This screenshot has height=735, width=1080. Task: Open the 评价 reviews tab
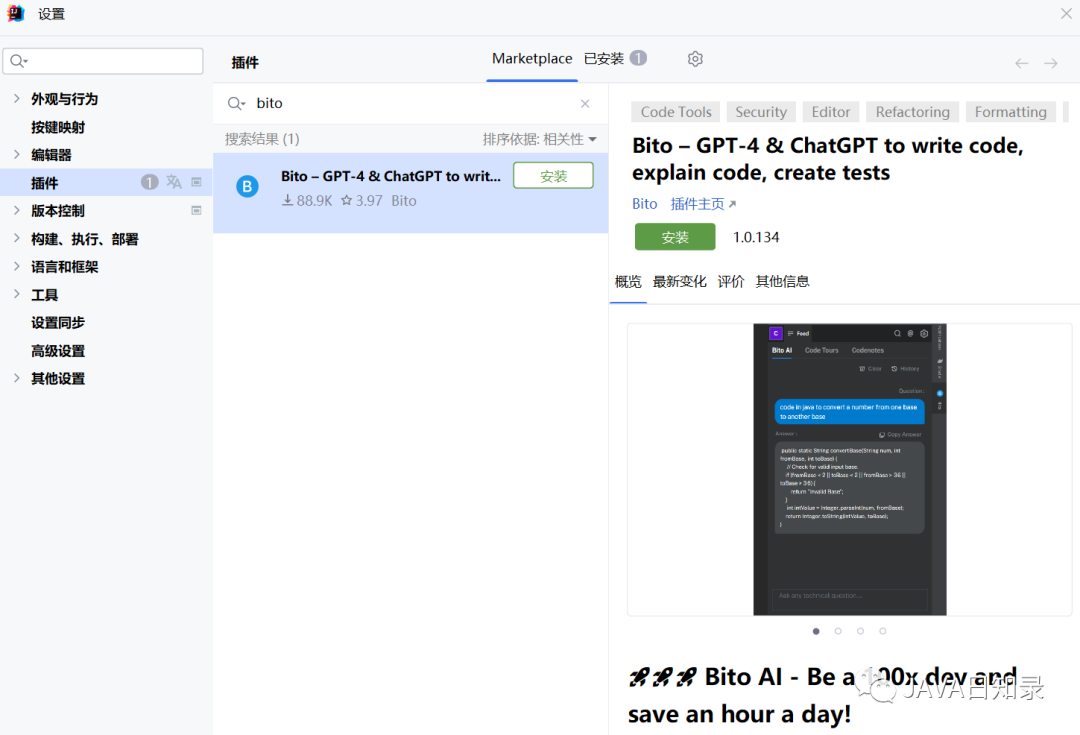[x=731, y=281]
